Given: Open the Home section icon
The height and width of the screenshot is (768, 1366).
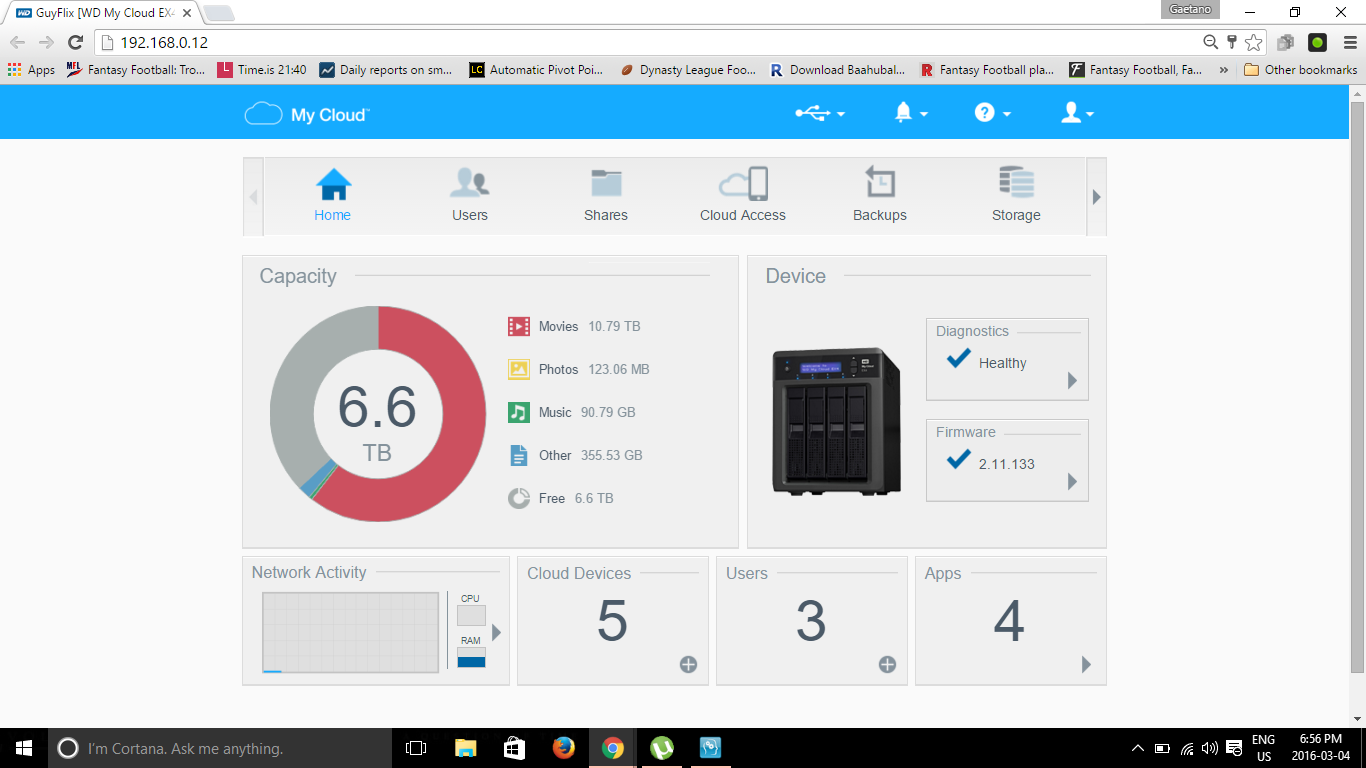Looking at the screenshot, I should (x=333, y=185).
